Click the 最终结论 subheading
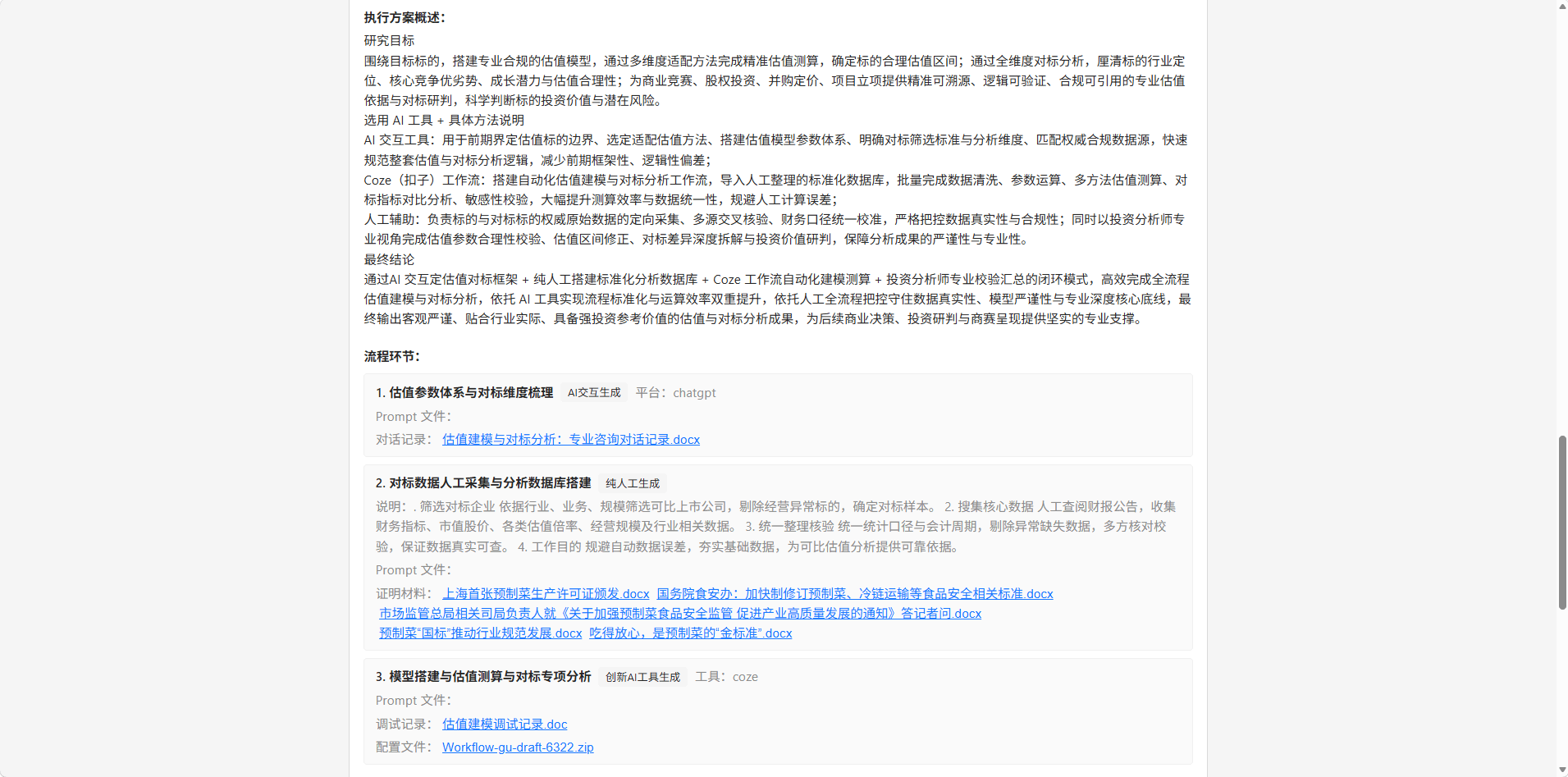 click(x=390, y=260)
